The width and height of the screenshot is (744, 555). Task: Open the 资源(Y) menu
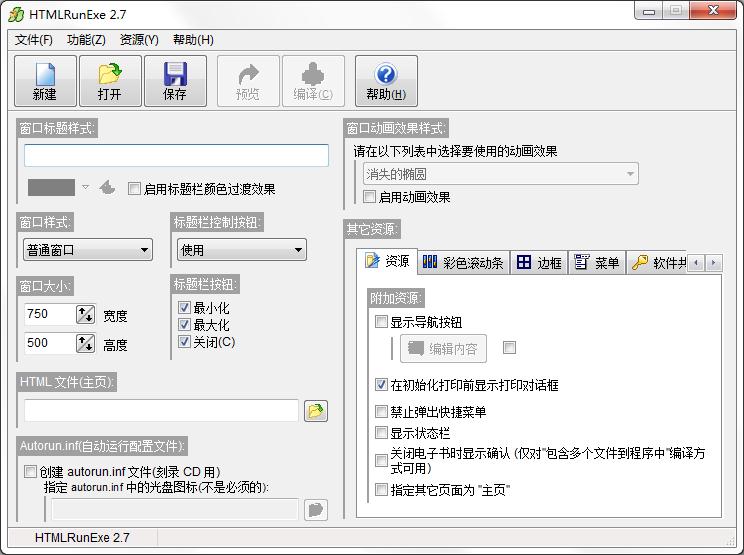point(139,40)
